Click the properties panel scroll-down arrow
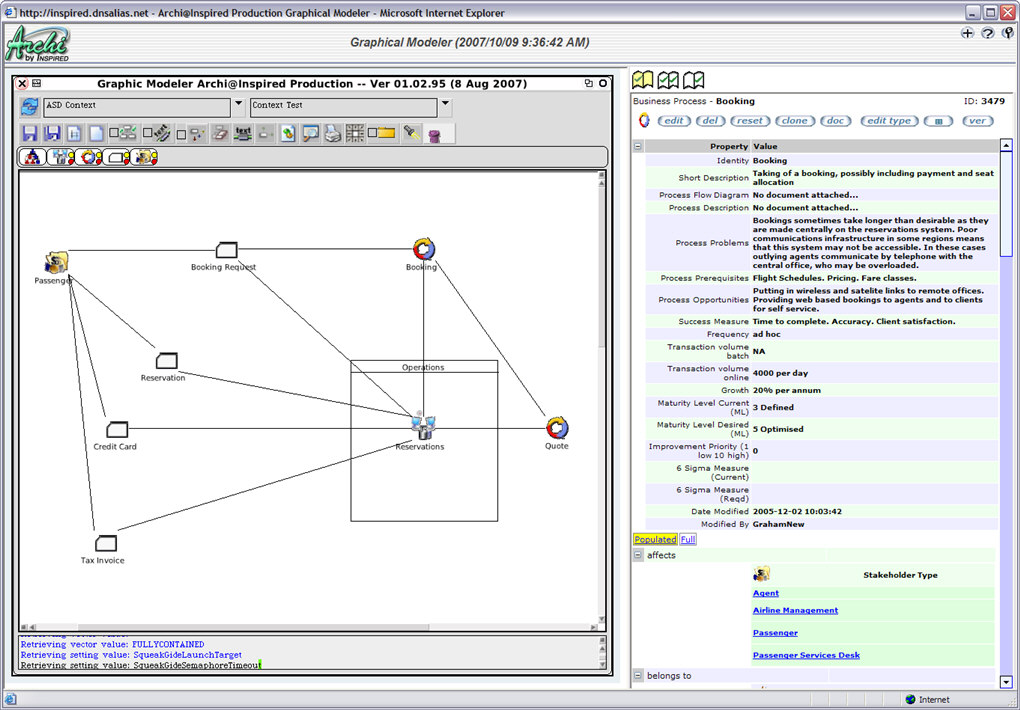1020x710 pixels. coord(1005,681)
